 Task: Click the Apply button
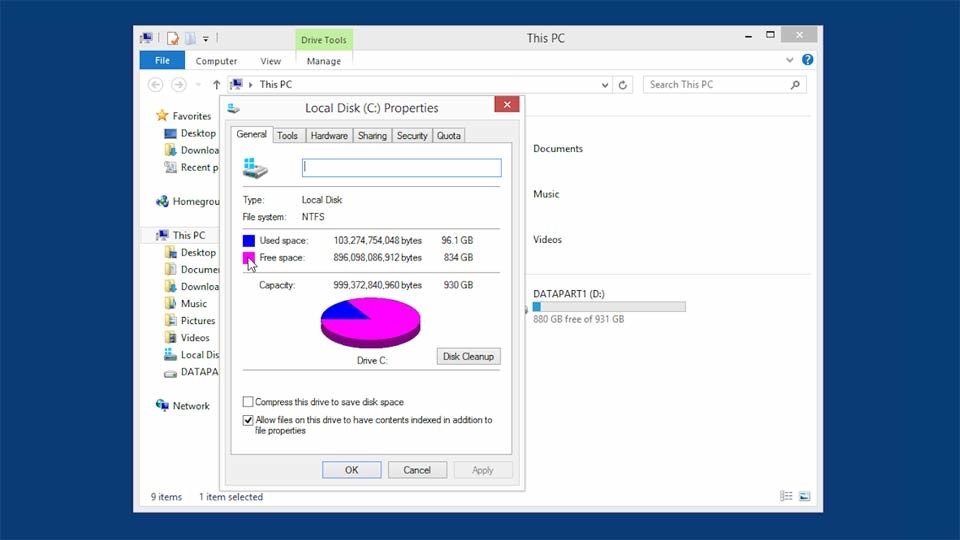click(482, 470)
